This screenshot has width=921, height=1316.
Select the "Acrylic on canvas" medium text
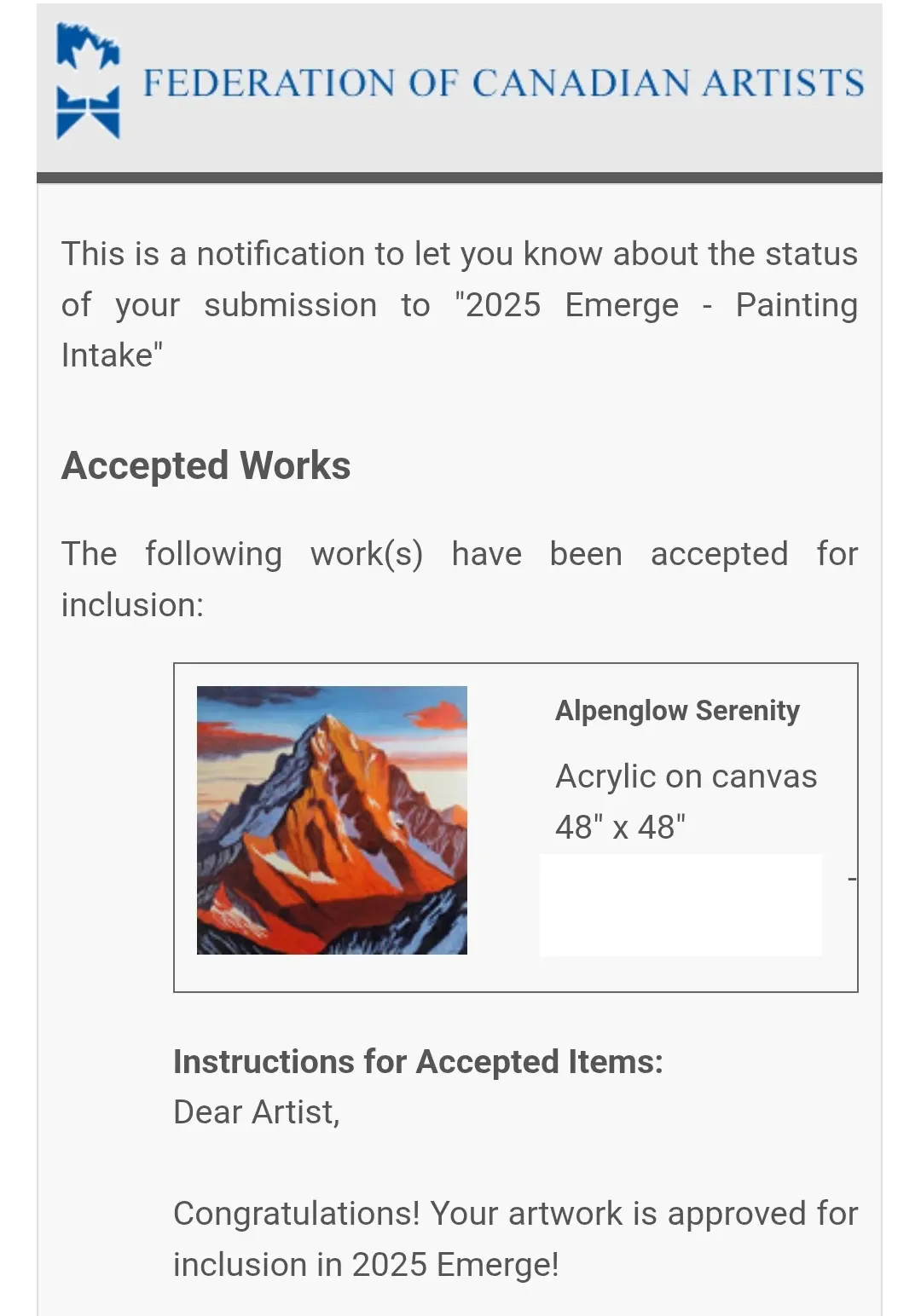pyautogui.click(x=686, y=776)
